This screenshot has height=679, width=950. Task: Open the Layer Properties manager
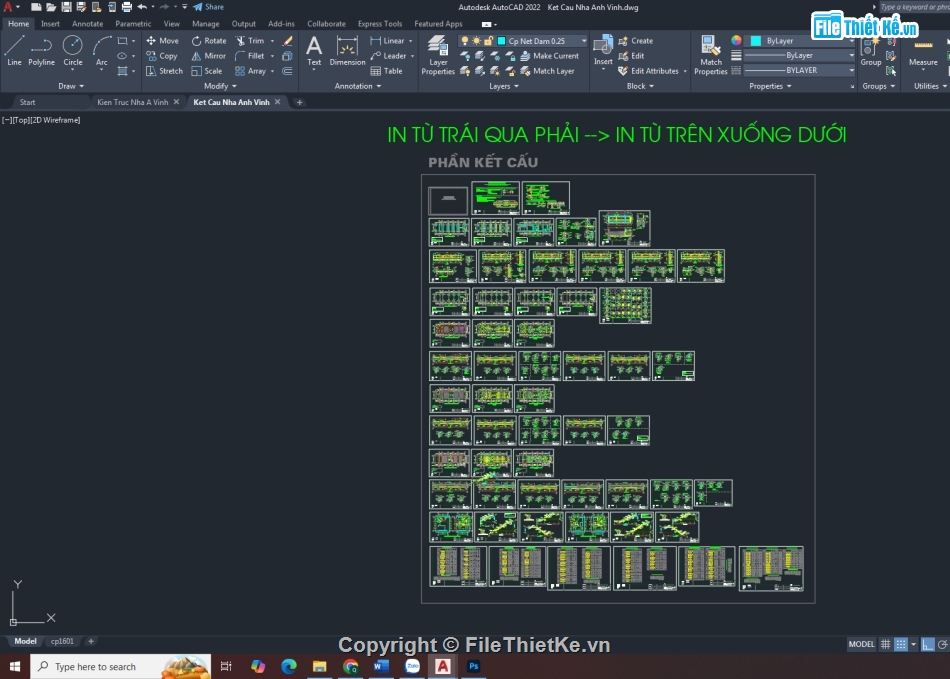[438, 54]
